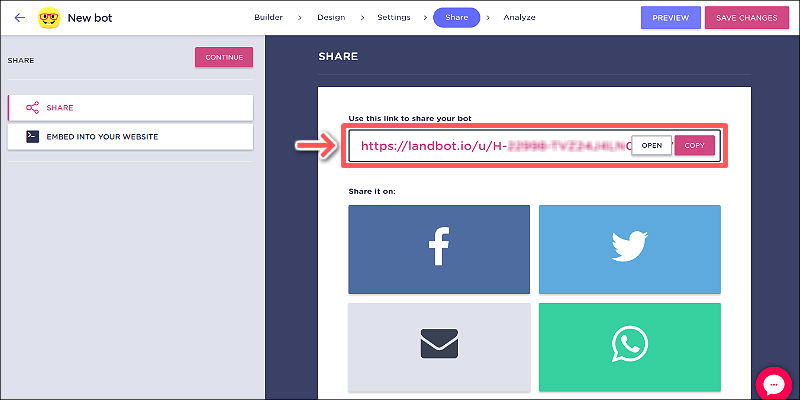Share the bot on WhatsApp
The image size is (800, 400).
pos(630,347)
